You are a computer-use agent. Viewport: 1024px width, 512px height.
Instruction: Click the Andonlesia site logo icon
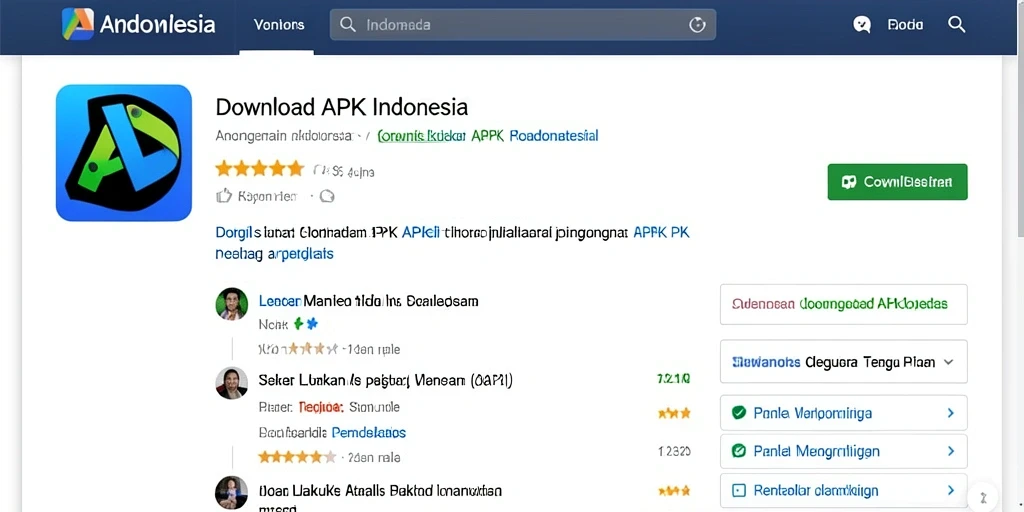(78, 24)
